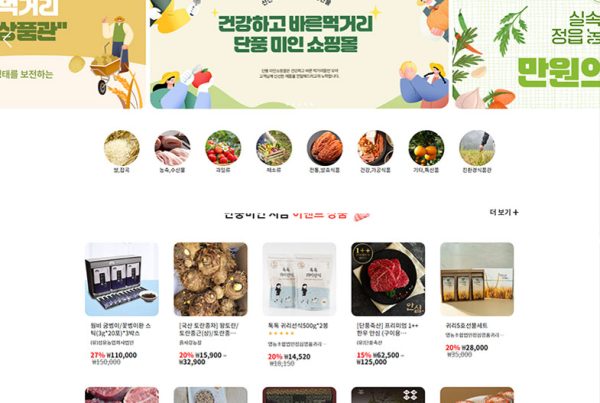Open the right green 만원 banner
This screenshot has width=600, height=403.
pos(527,54)
